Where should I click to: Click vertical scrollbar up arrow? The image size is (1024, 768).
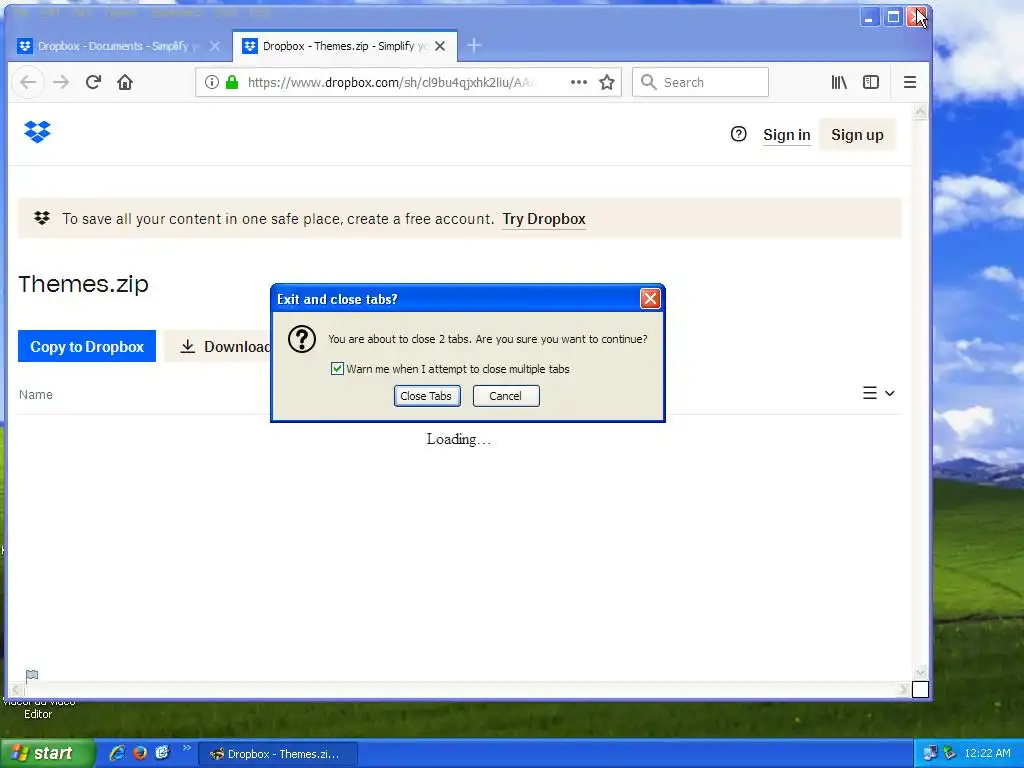[920, 112]
